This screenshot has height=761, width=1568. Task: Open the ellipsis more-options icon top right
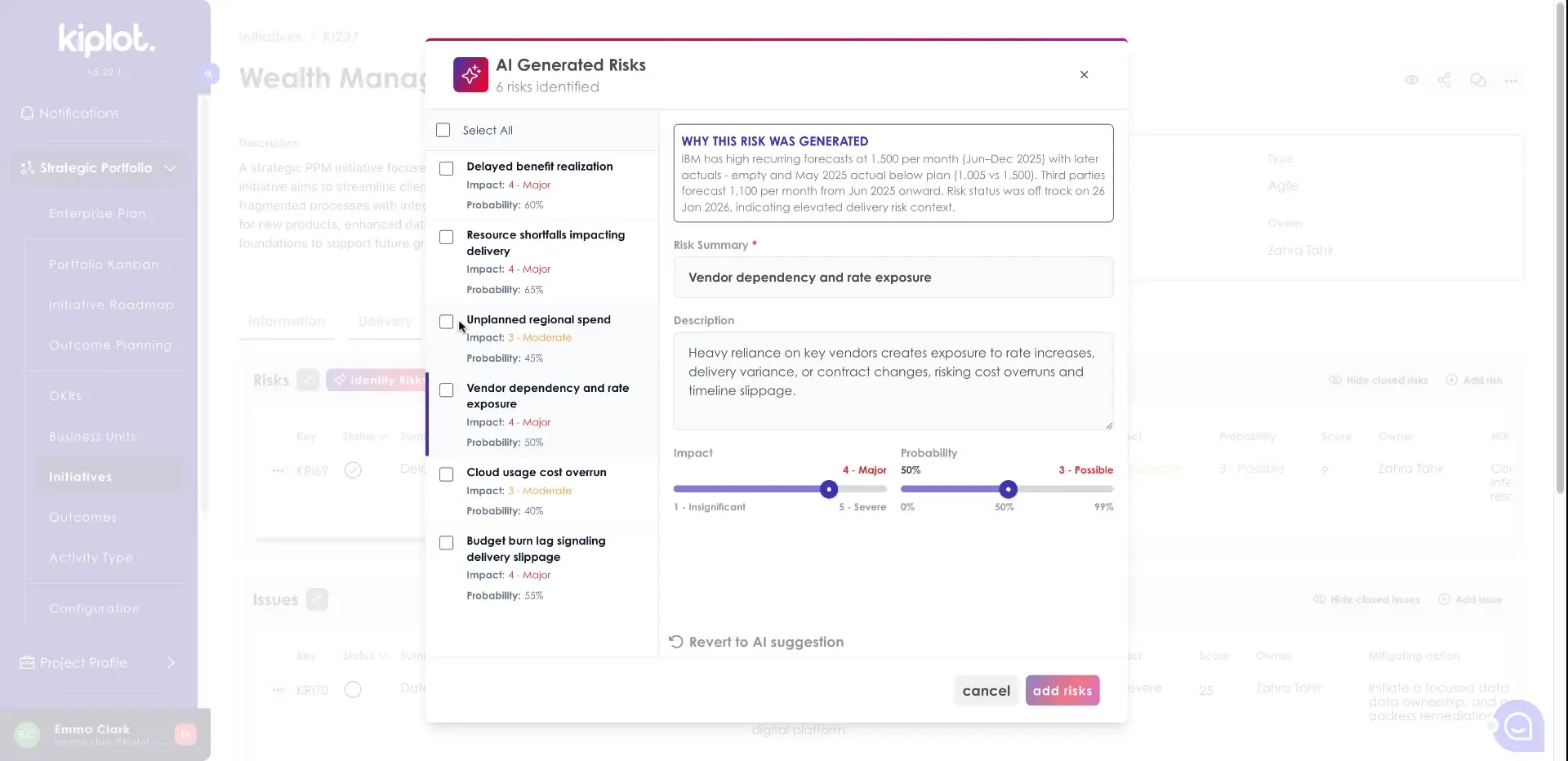point(1512,80)
